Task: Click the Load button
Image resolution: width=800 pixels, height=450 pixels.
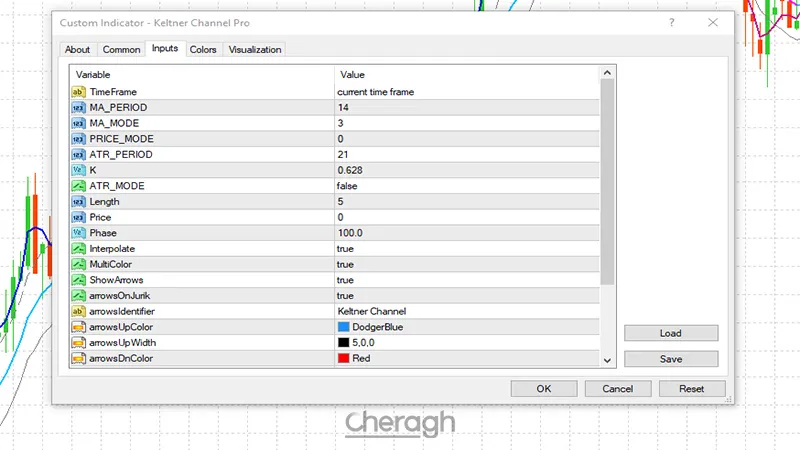Action: point(670,333)
